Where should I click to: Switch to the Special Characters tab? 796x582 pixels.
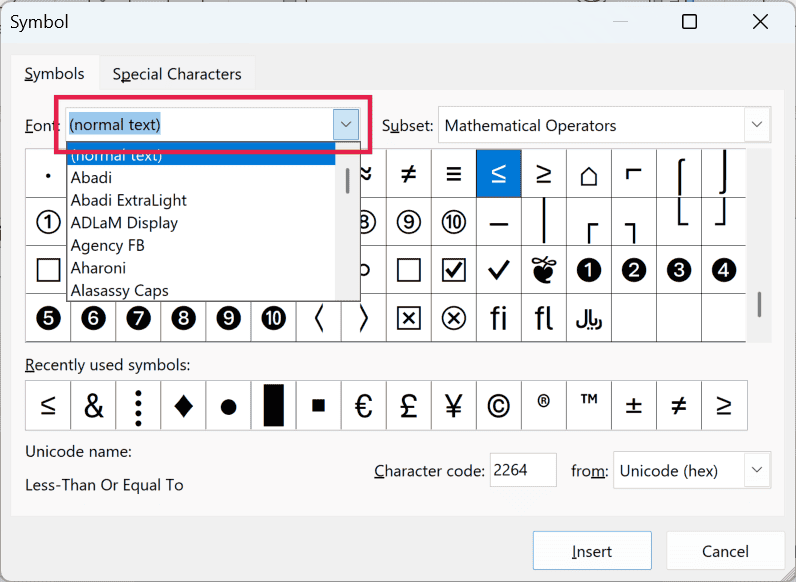point(177,74)
